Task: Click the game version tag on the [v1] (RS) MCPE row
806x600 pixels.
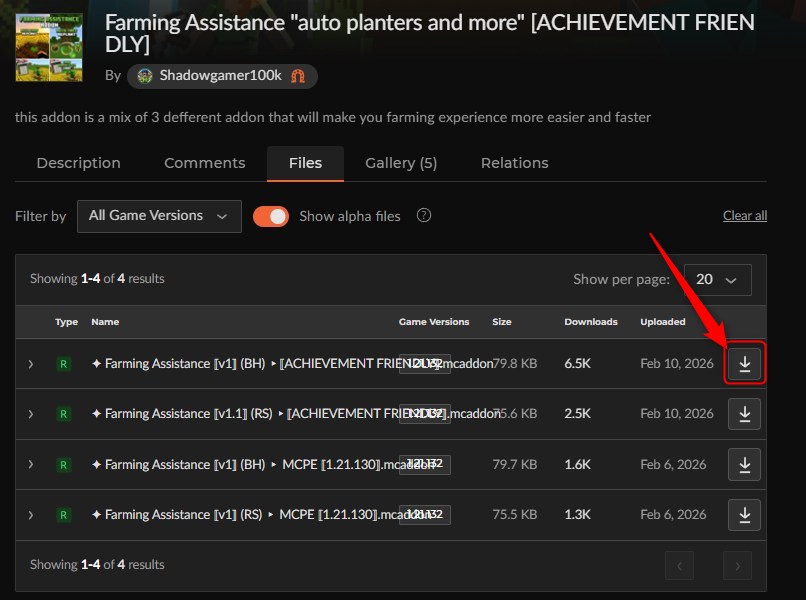Action: tap(425, 515)
